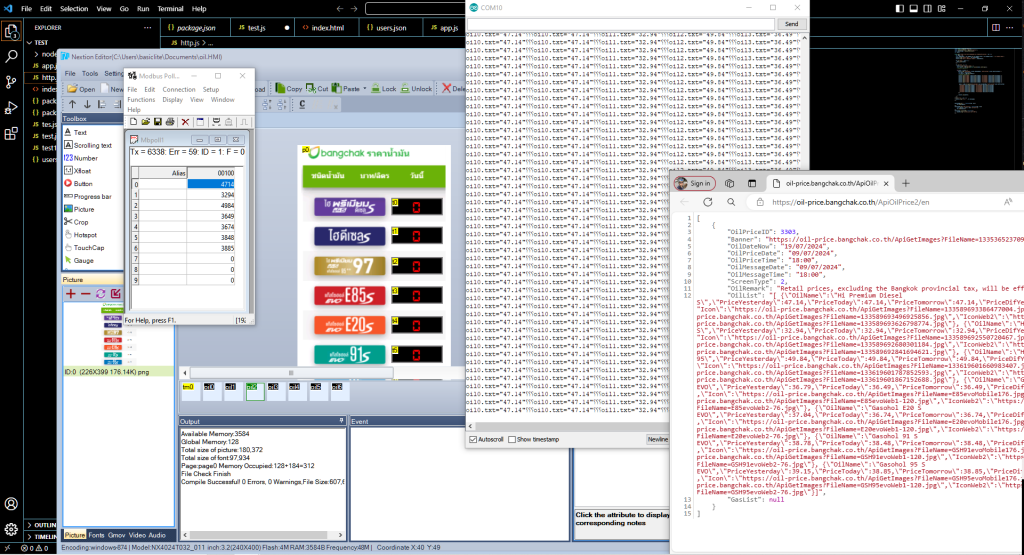Switch to the Fonts tab in Nextion
The height and width of the screenshot is (555, 1024).
(x=96, y=535)
